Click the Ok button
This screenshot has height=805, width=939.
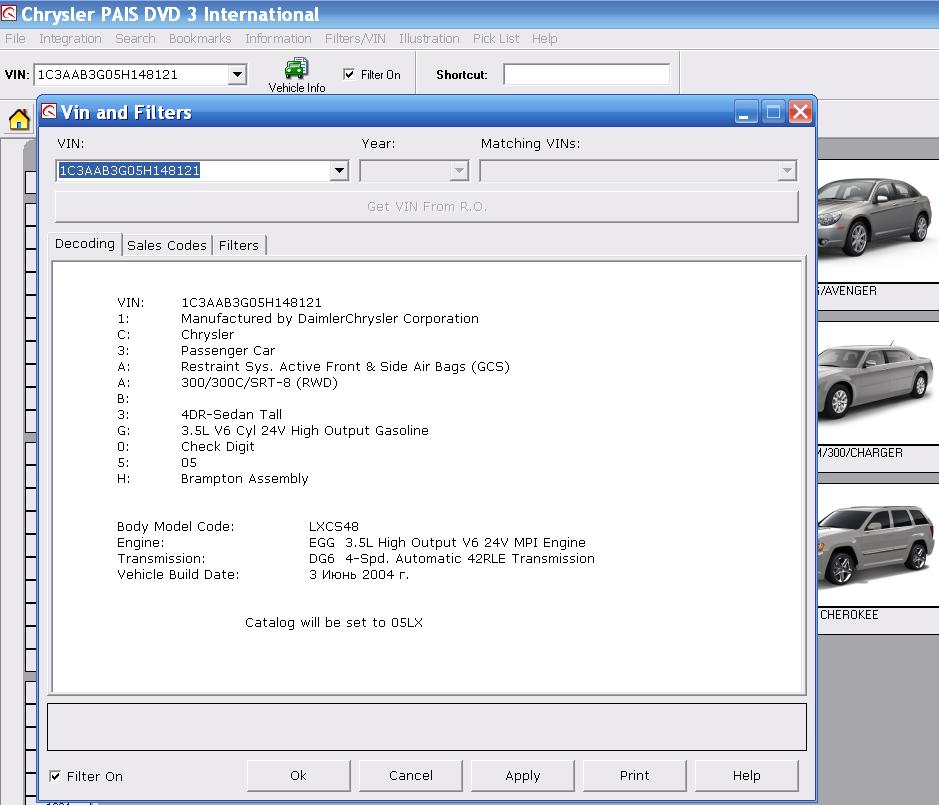tap(298, 776)
